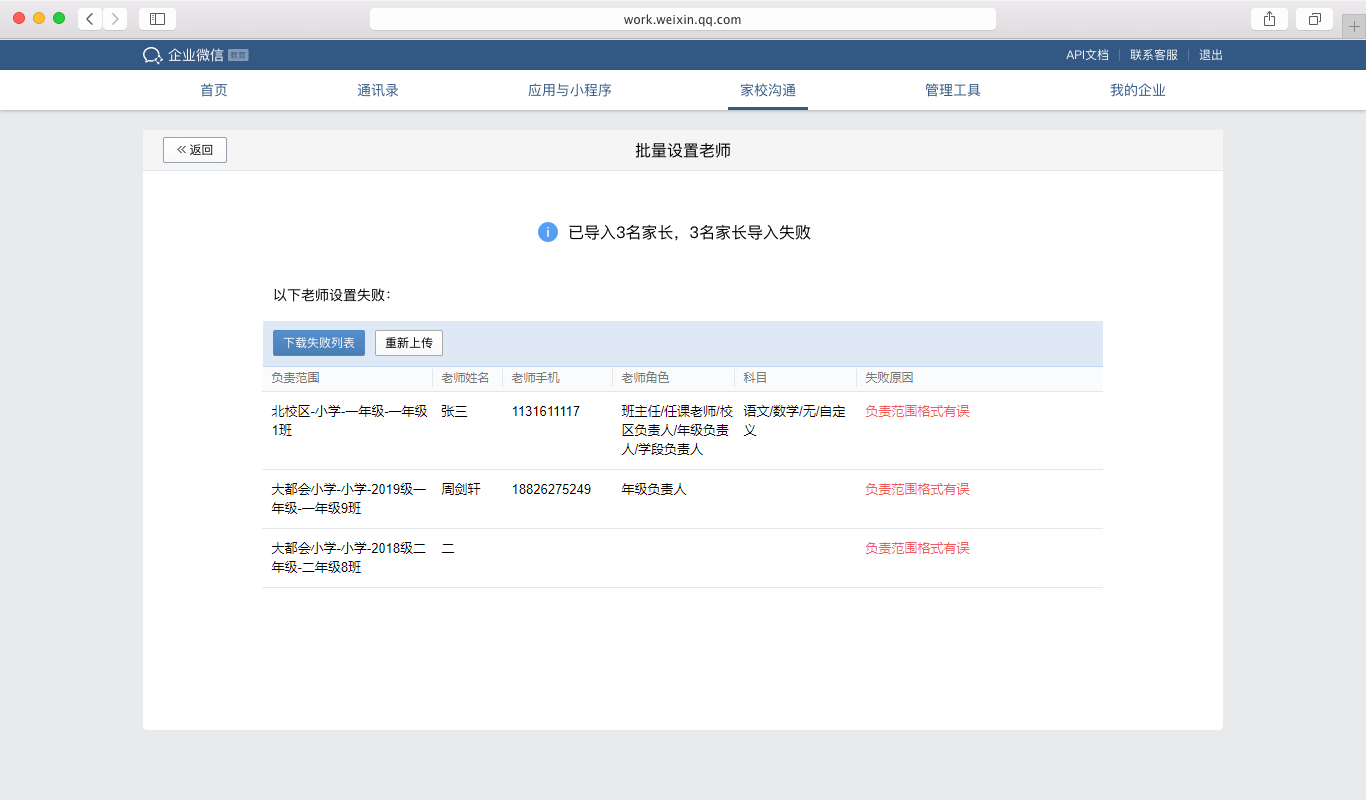Open the 首页 tab
Screen dimensions: 1366x800
point(214,90)
